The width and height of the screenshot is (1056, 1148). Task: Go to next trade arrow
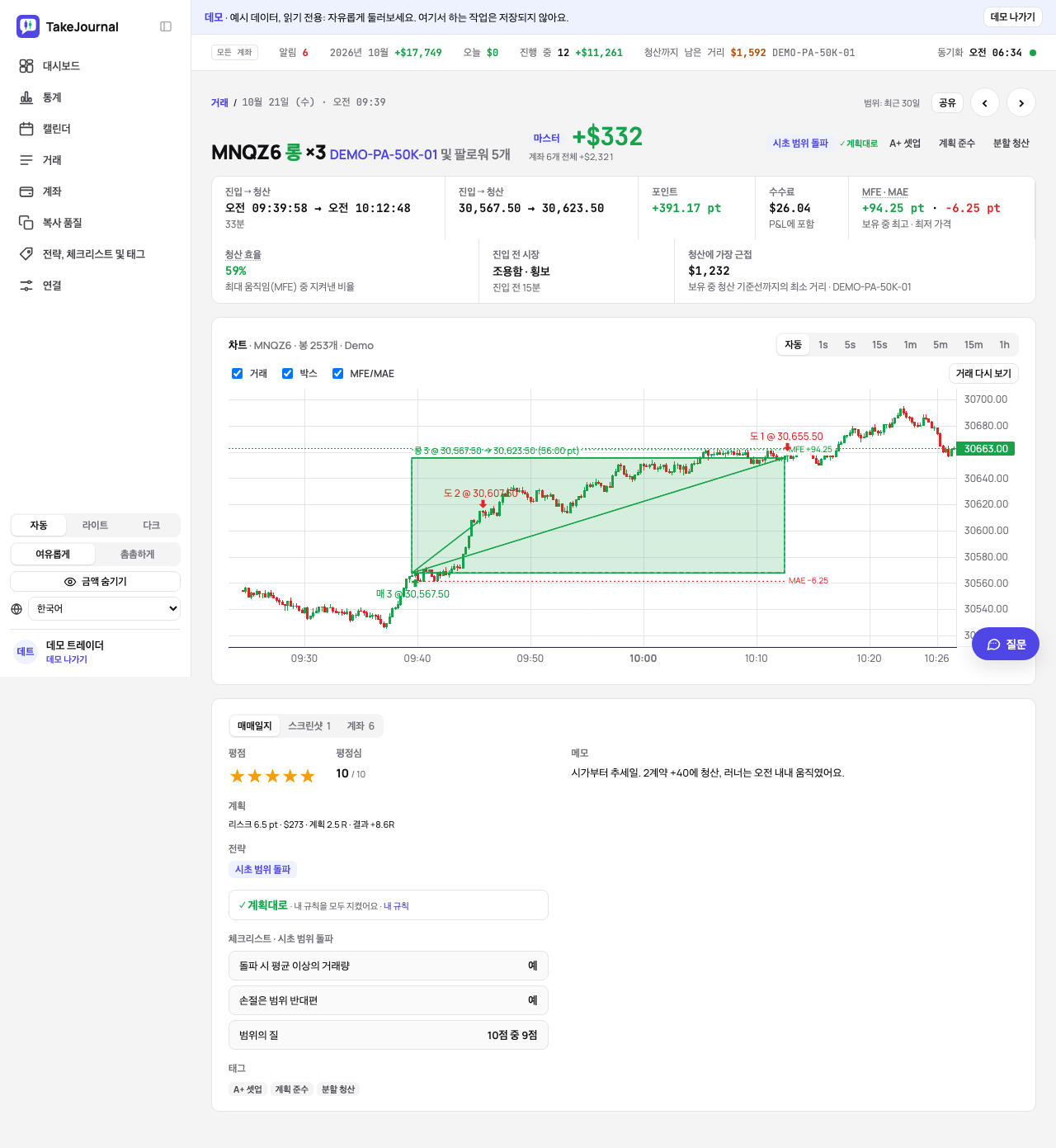pyautogui.click(x=1021, y=102)
